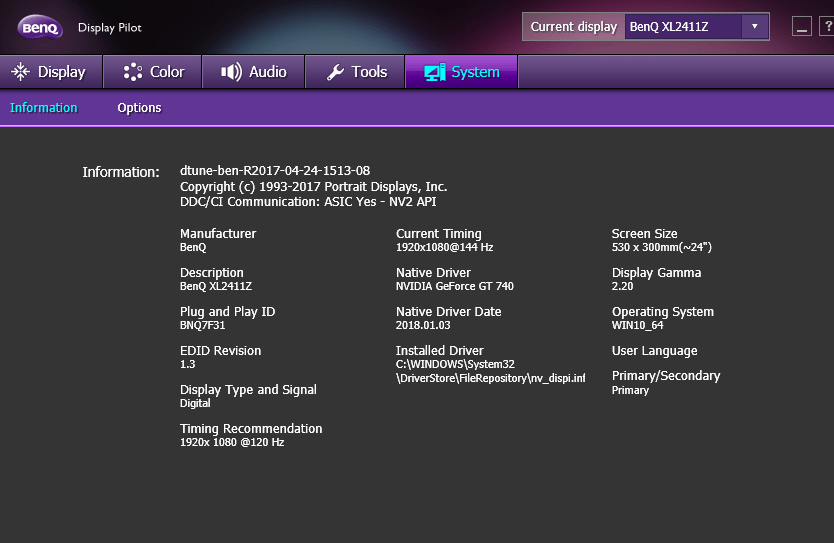Click the Installed Driver path nv_dispi.inf
Viewport: 834px width, 543px height.
[490, 371]
